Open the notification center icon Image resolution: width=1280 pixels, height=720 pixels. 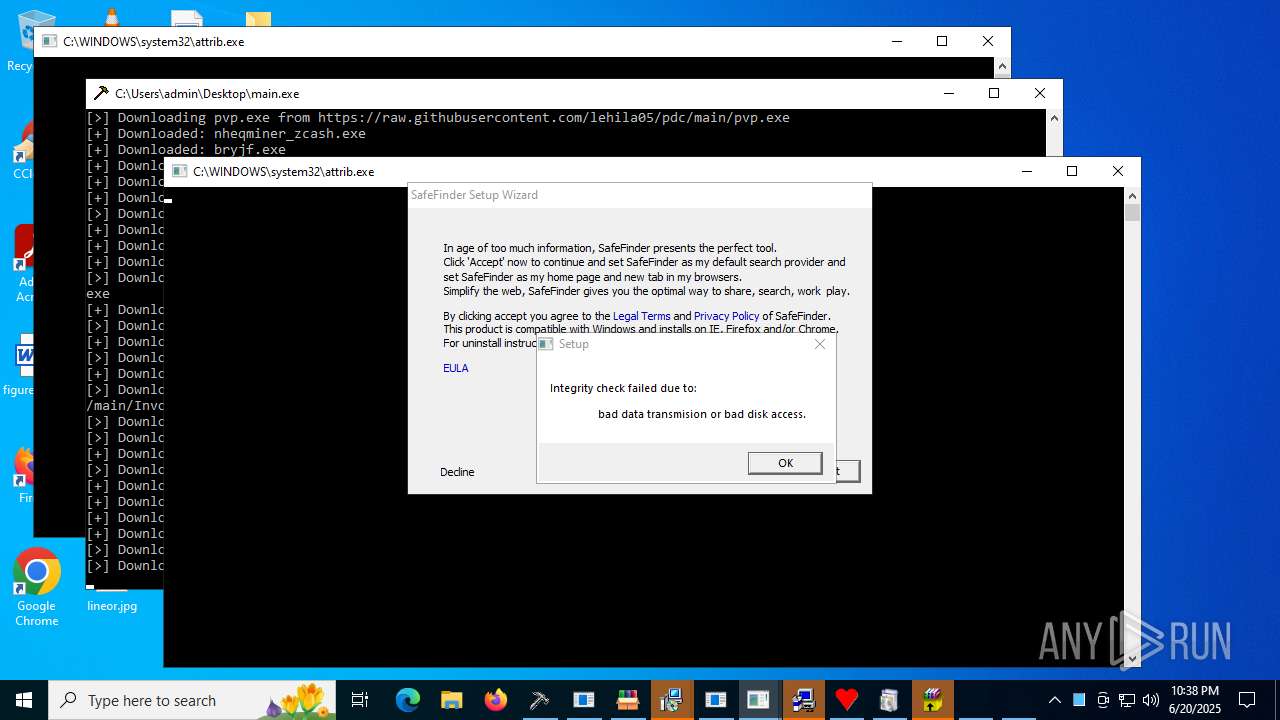(x=1247, y=700)
